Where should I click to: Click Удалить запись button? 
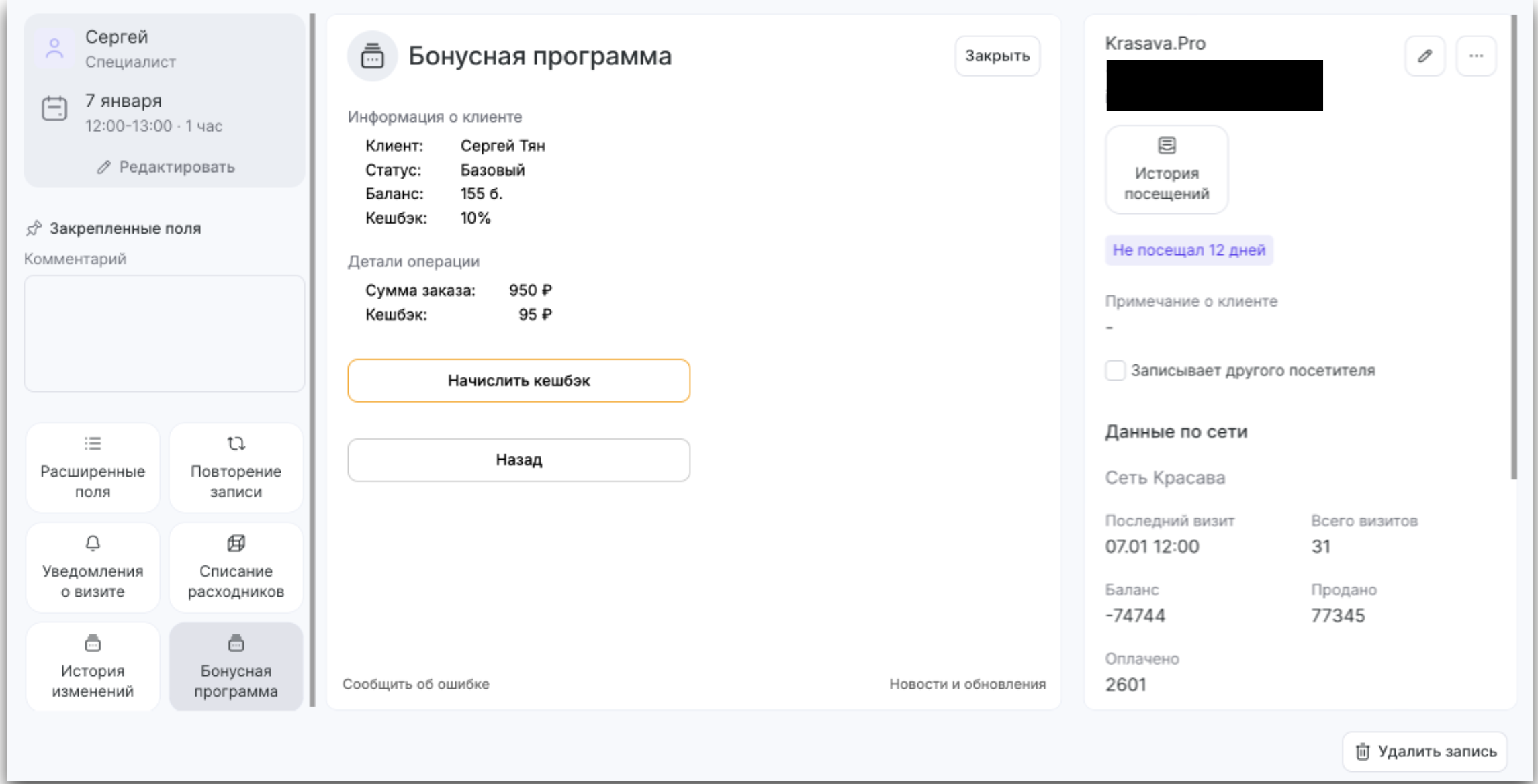1424,752
